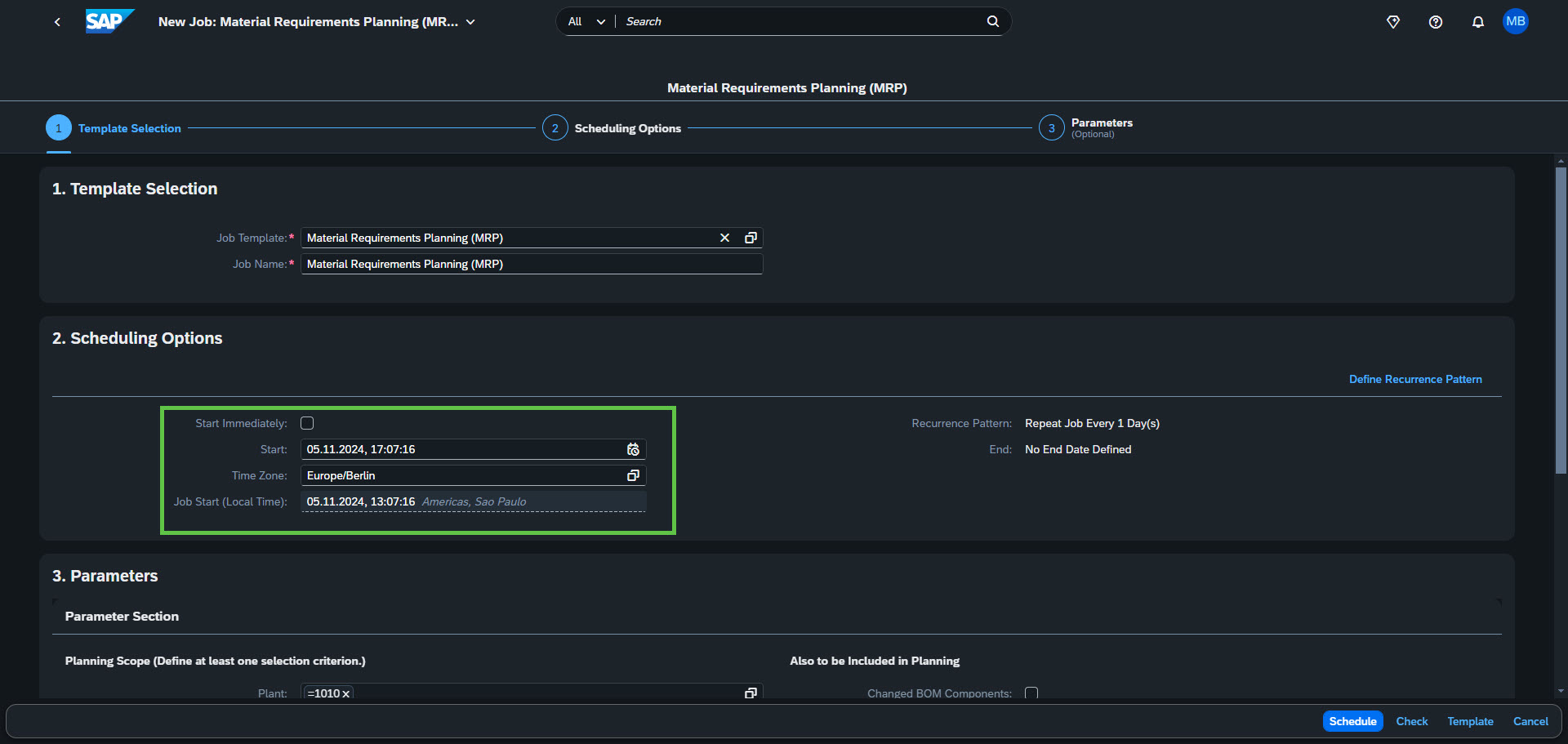Click '3. Parameters' section heading
The width and height of the screenshot is (1568, 744).
pyautogui.click(x=105, y=576)
